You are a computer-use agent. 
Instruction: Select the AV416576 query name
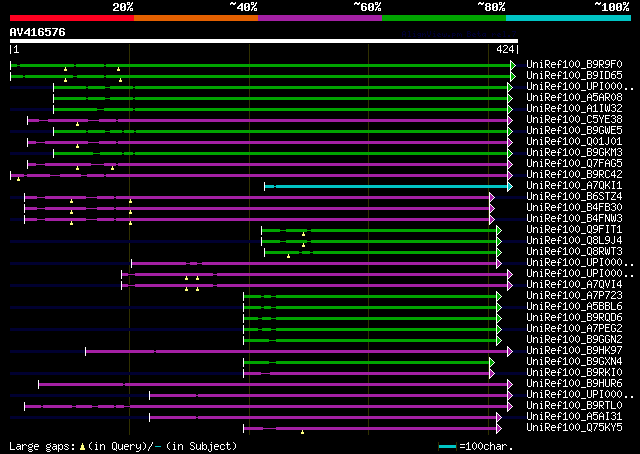38,32
